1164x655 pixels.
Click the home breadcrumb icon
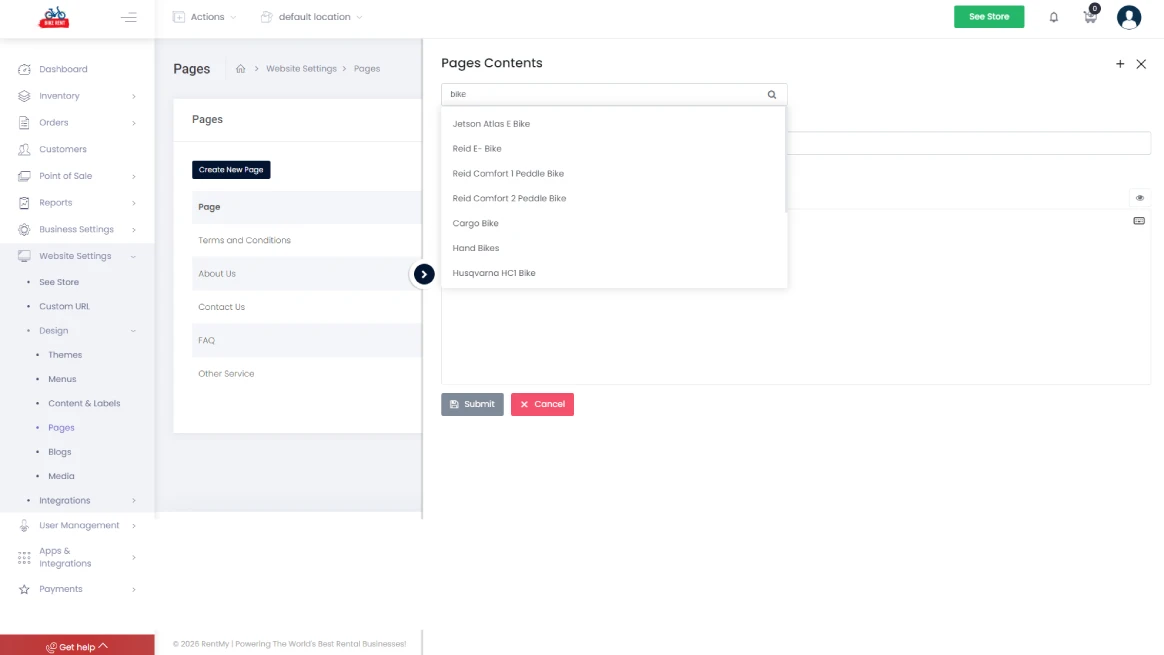click(x=239, y=68)
